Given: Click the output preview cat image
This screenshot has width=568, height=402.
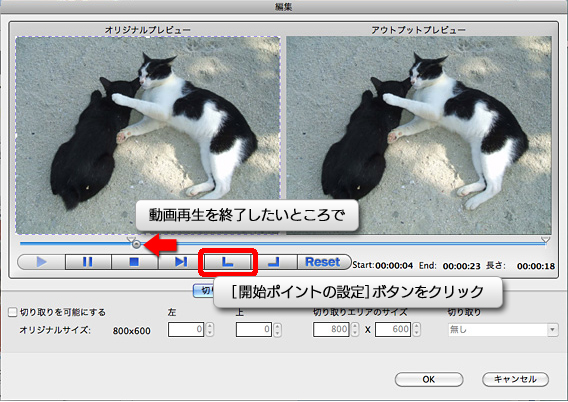Looking at the screenshot, I should (x=419, y=135).
